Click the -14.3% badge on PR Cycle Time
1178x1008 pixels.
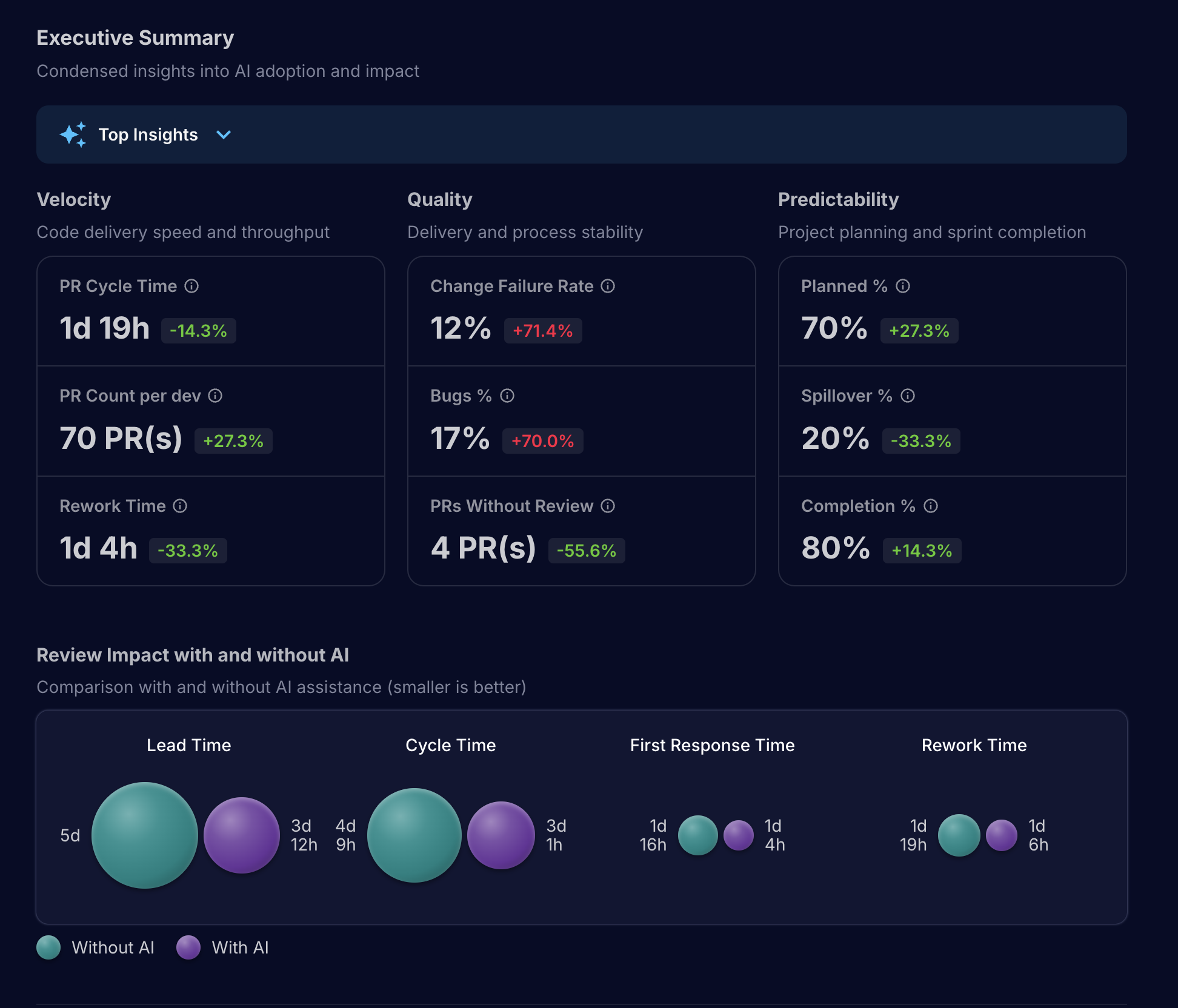[x=198, y=331]
